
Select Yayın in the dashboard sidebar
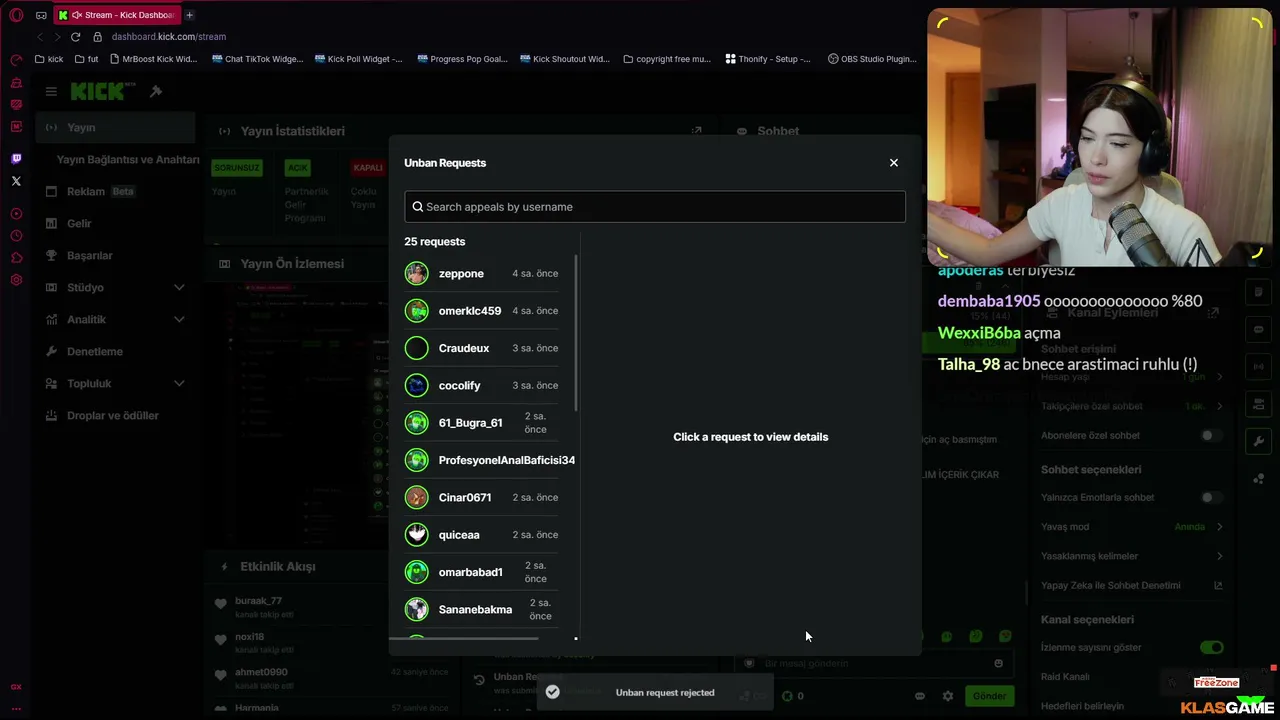click(116, 128)
